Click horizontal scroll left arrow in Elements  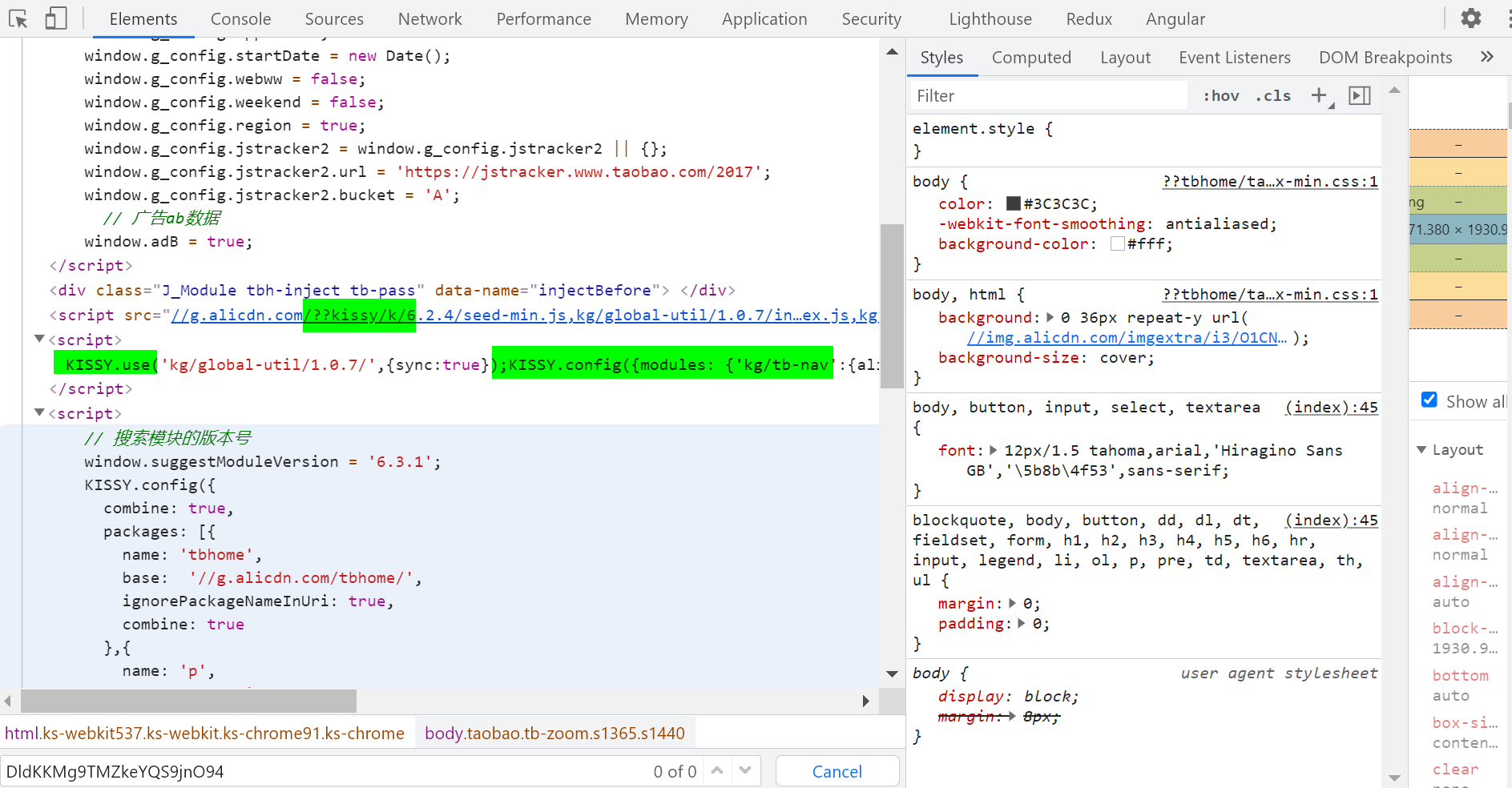[7, 702]
